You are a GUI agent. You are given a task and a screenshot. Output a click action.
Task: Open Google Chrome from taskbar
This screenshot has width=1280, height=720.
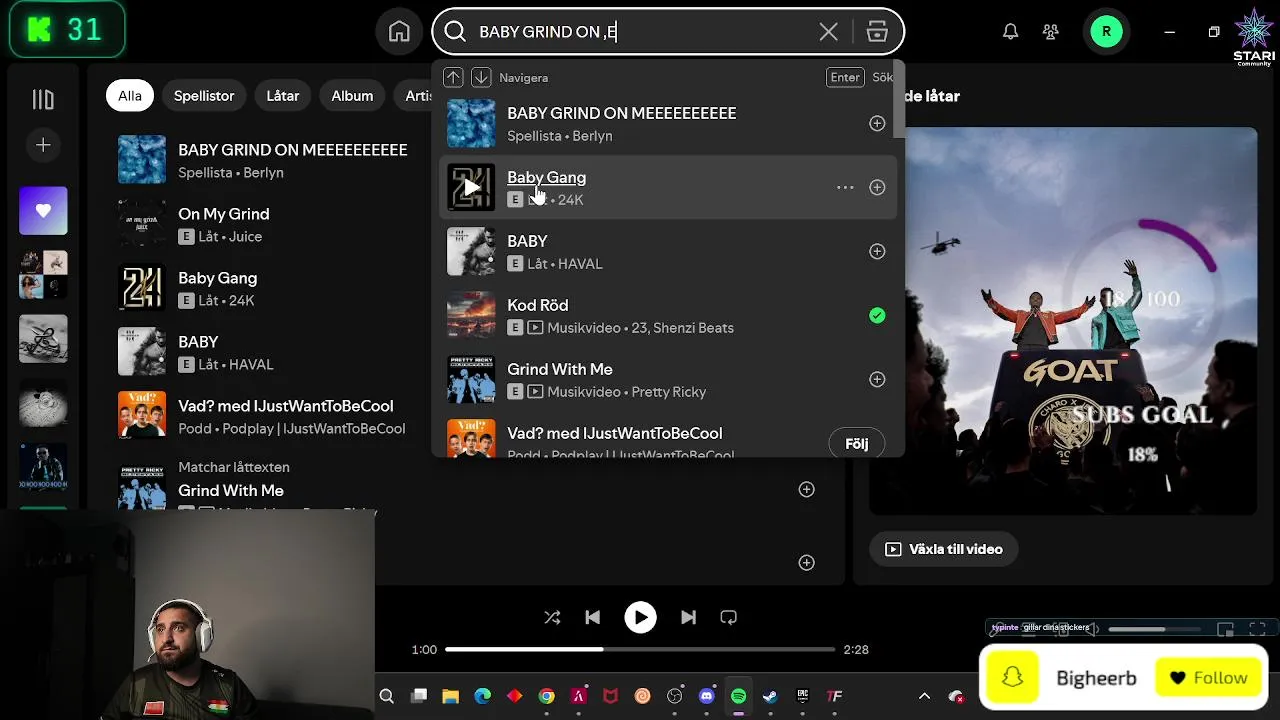[546, 696]
